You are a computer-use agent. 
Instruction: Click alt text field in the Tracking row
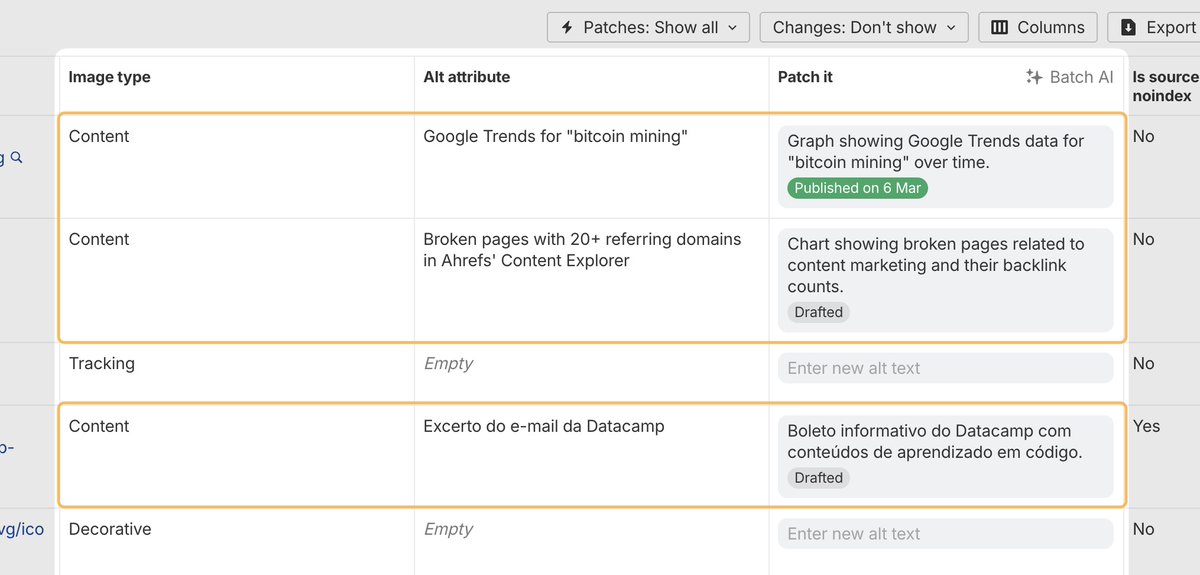coord(945,368)
